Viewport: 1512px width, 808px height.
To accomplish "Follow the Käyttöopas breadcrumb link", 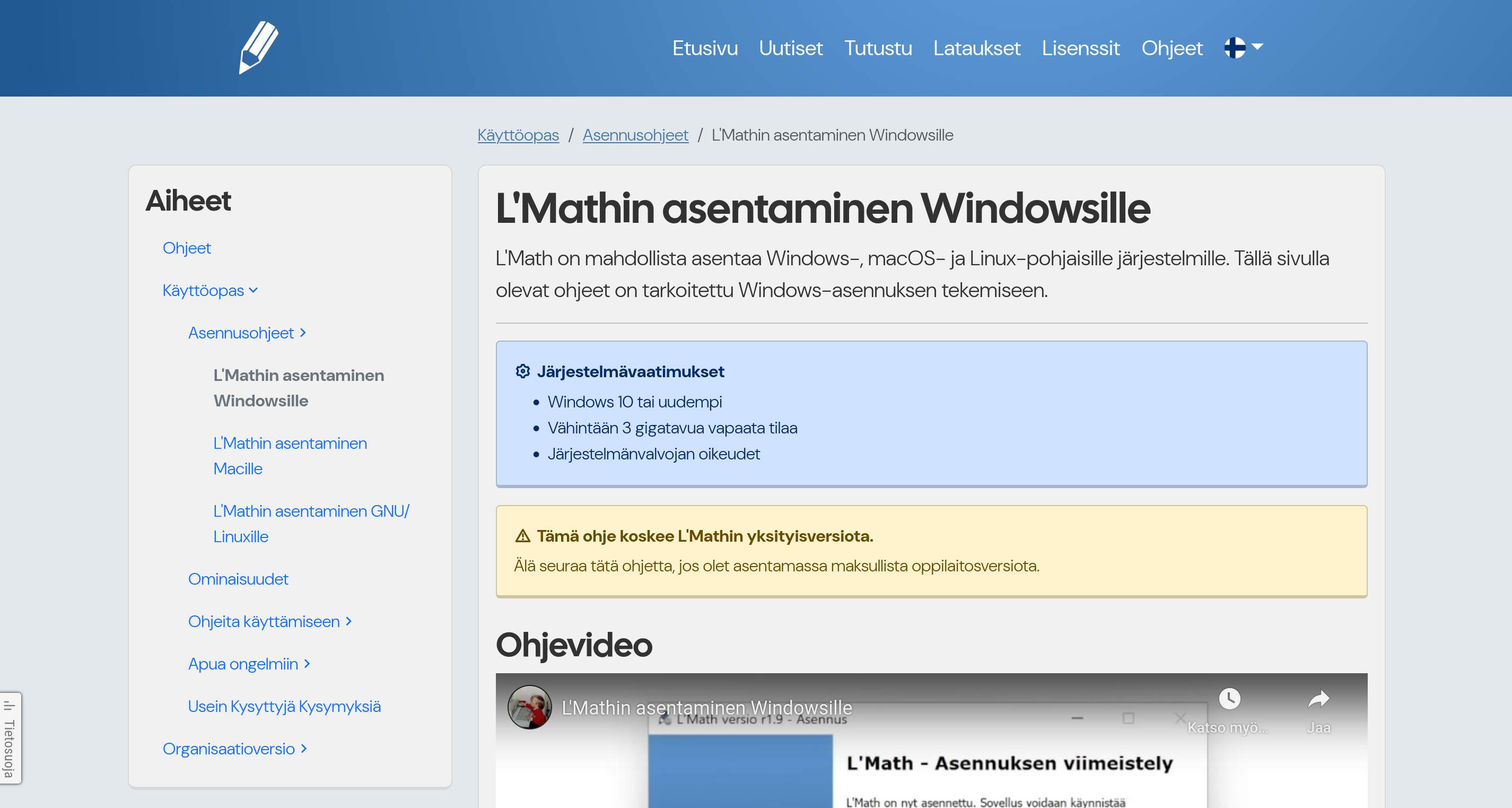I will pos(518,135).
